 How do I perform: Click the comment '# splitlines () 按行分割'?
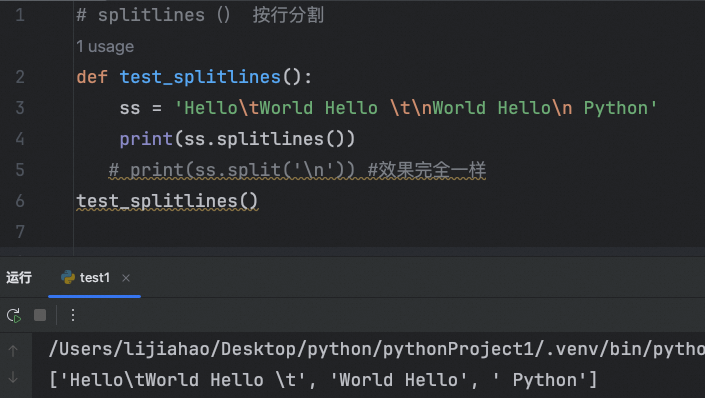coord(200,15)
